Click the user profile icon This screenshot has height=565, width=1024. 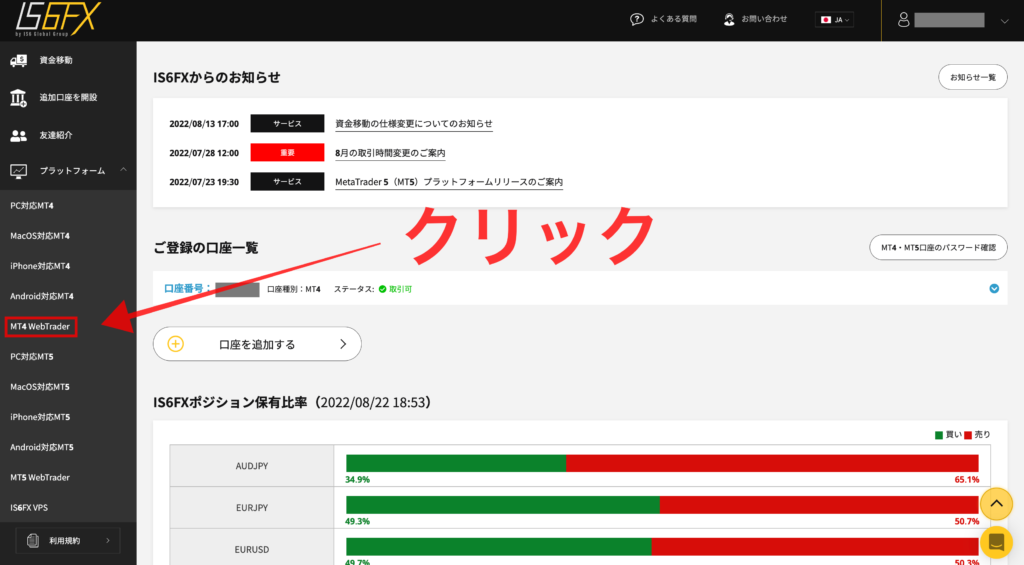click(903, 20)
